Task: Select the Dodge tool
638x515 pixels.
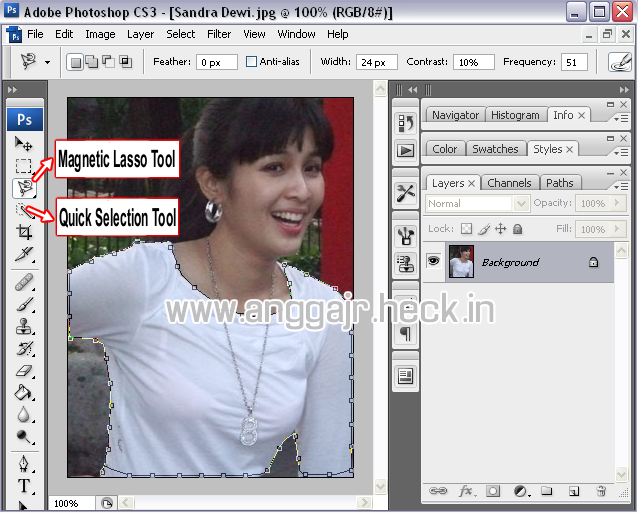Action: (x=24, y=436)
